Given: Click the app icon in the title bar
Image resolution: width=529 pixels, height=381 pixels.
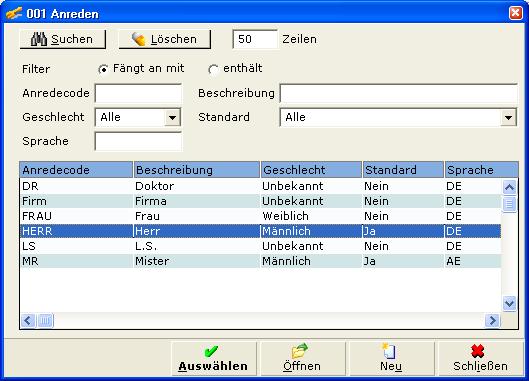Looking at the screenshot, I should pyautogui.click(x=14, y=13).
